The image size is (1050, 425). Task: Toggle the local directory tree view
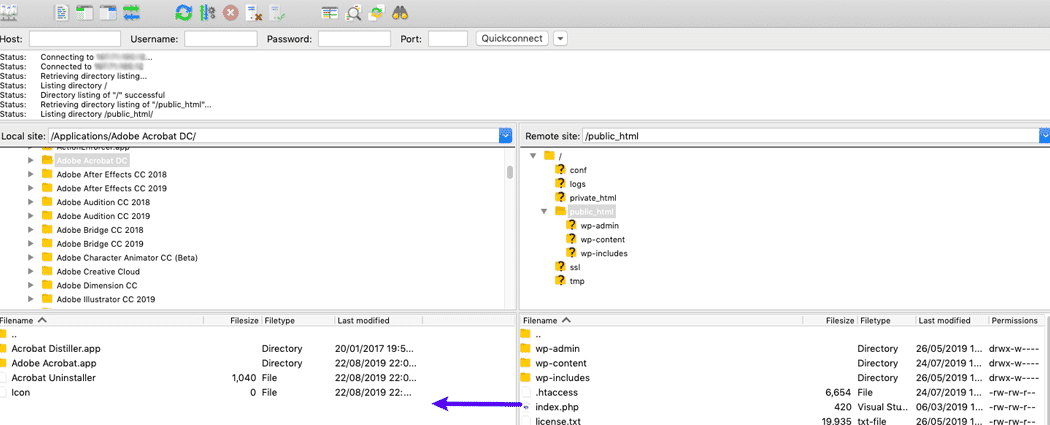point(85,13)
